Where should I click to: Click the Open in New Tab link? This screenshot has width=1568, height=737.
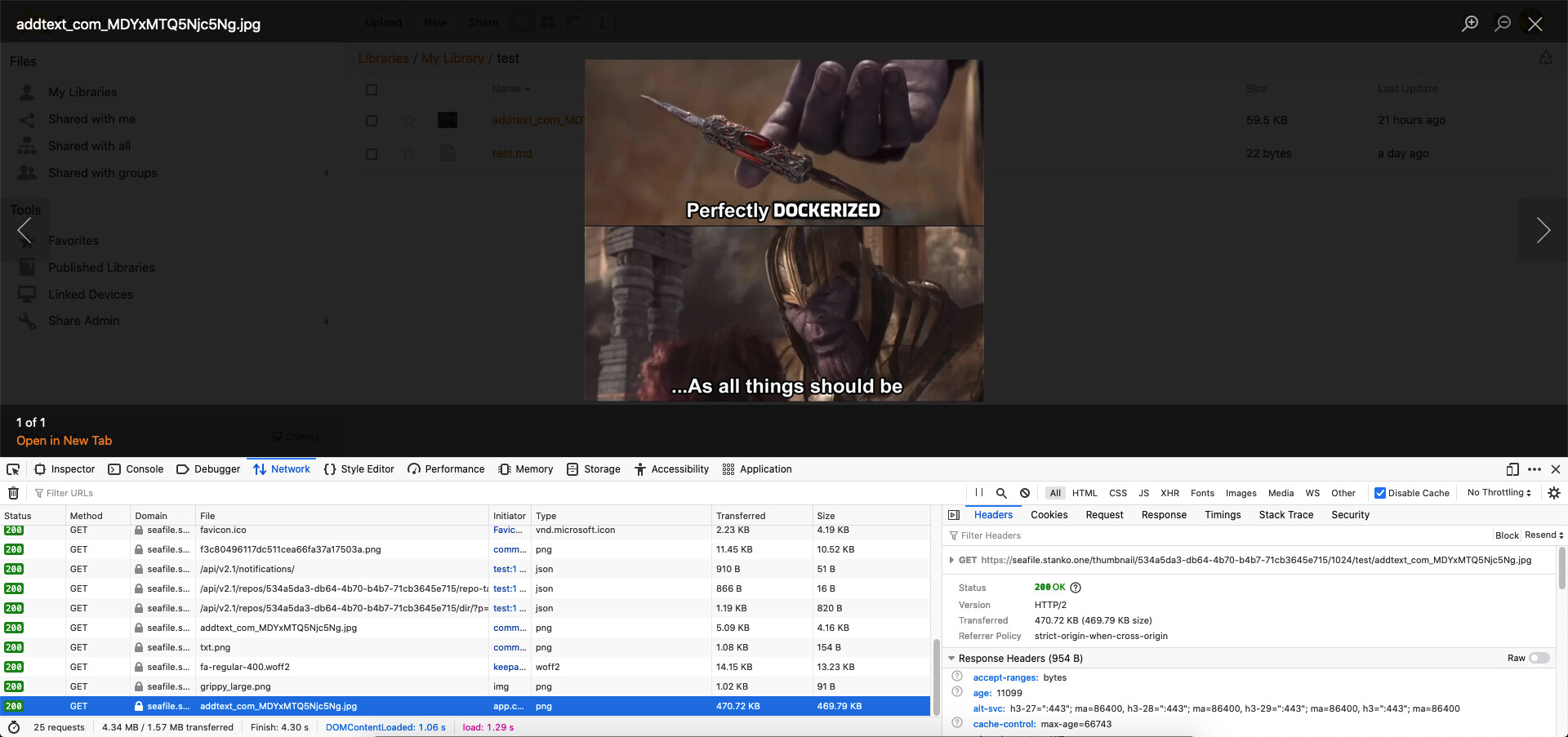(x=64, y=441)
